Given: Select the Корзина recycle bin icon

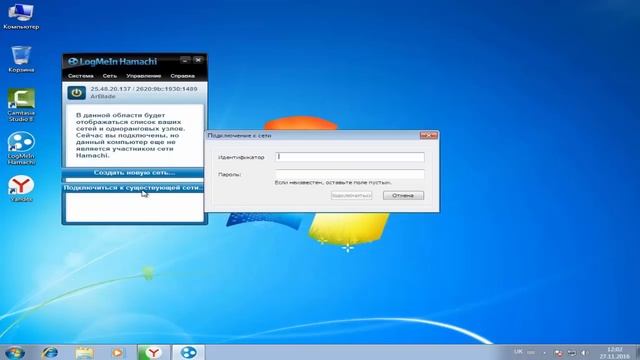Looking at the screenshot, I should click(21, 59).
